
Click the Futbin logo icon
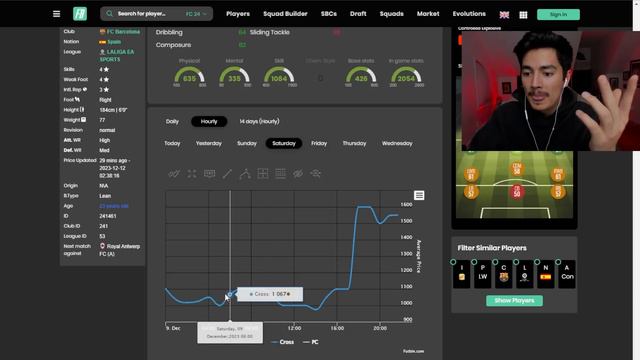pos(80,14)
